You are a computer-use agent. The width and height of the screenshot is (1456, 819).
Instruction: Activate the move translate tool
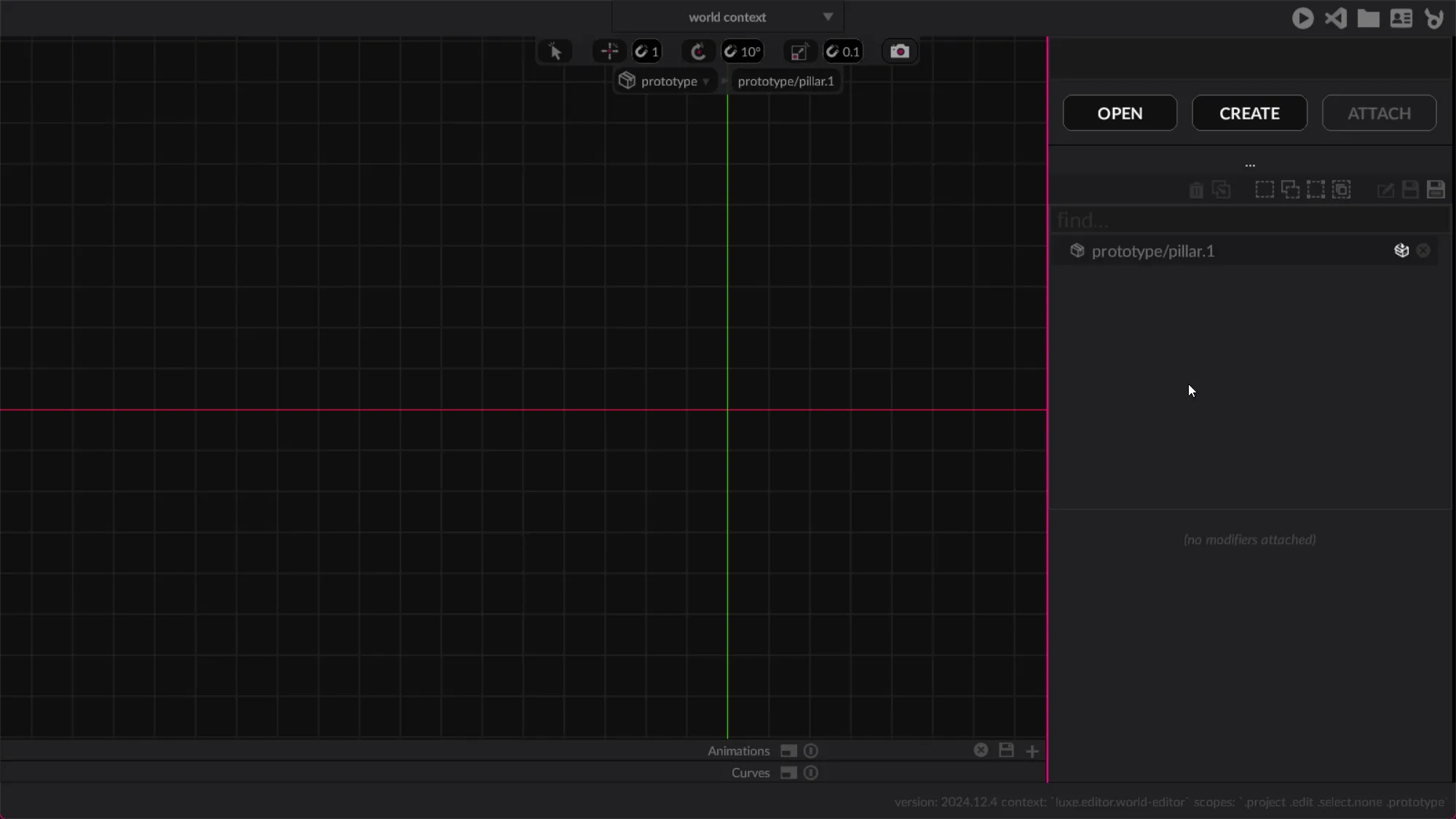coord(609,52)
